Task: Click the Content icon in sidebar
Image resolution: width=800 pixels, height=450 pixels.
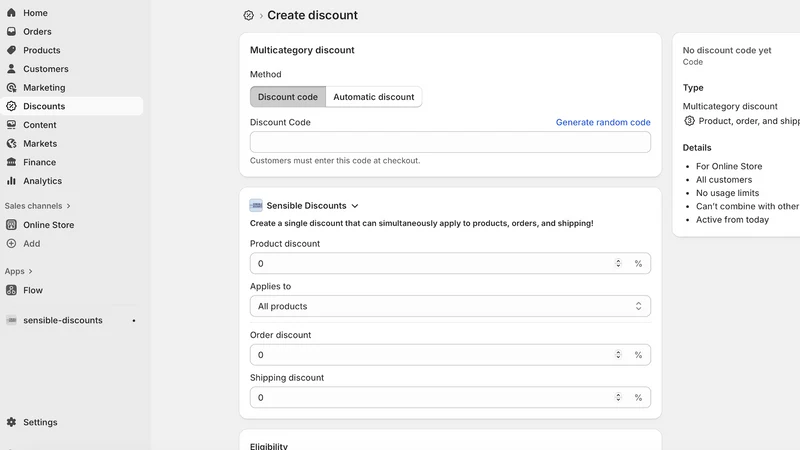Action: point(11,125)
